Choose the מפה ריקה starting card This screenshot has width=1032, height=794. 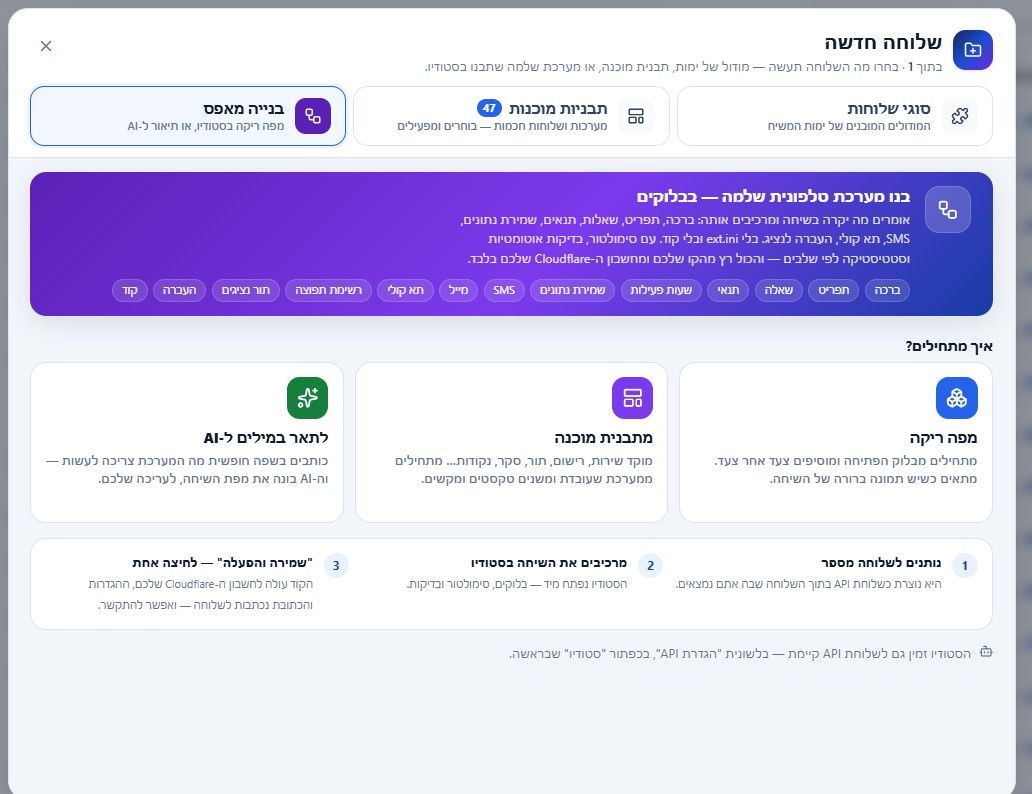[x=836, y=442]
